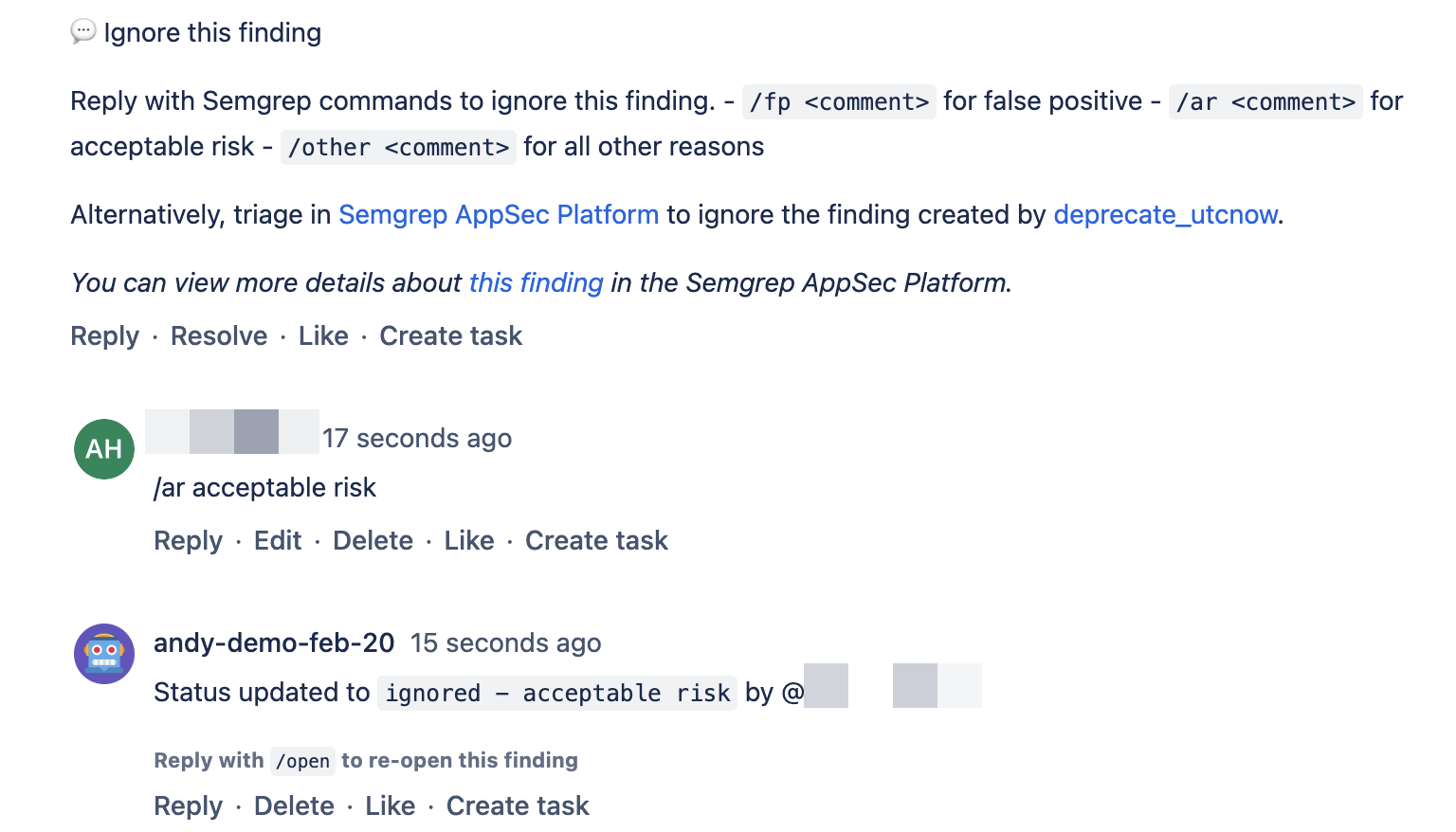Screen dimensions: 1456x832
Task: Reply to the Semgrep bot comment
Action: 104,335
